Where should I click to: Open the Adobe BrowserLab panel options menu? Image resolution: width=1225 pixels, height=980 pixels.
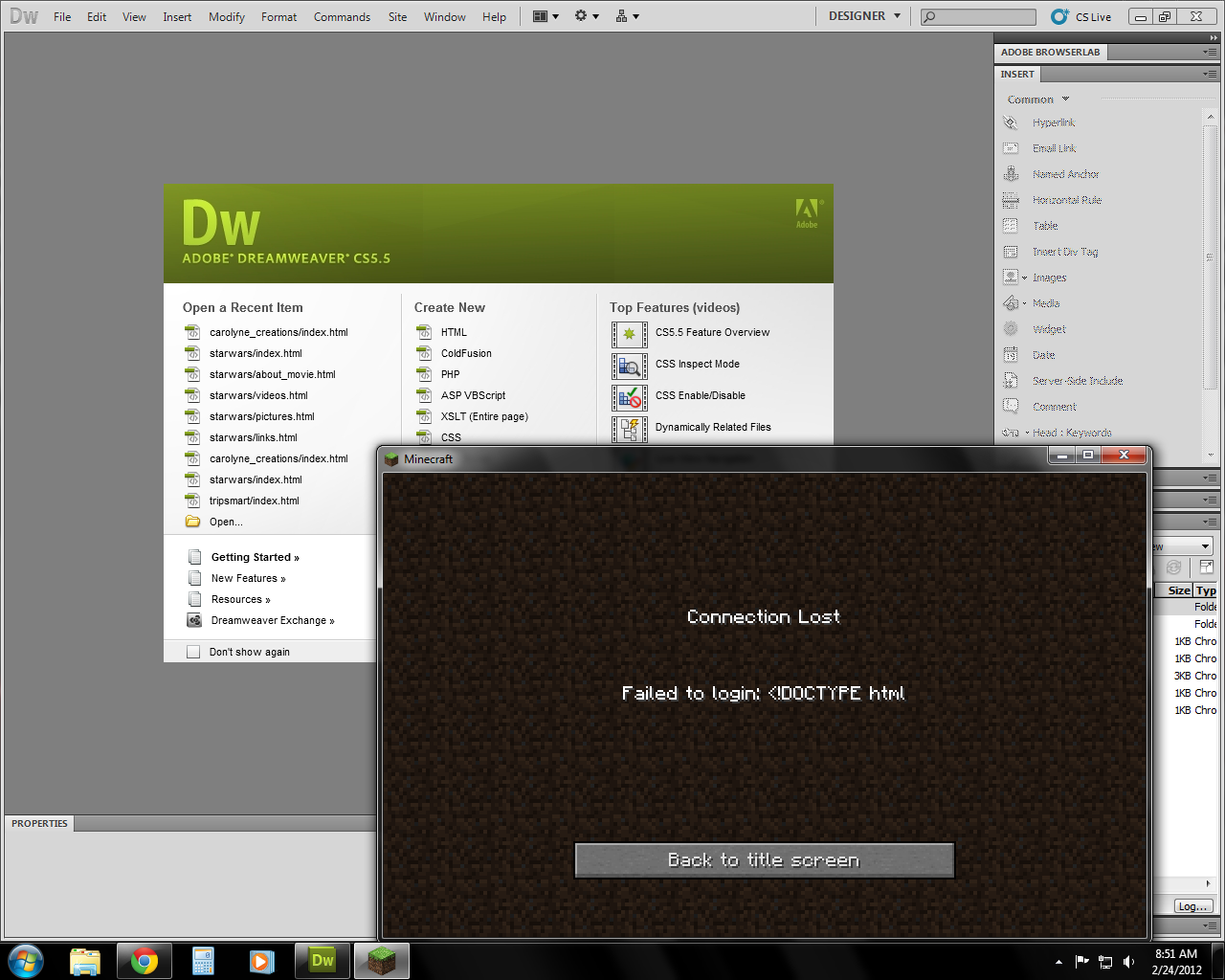coord(1210,52)
